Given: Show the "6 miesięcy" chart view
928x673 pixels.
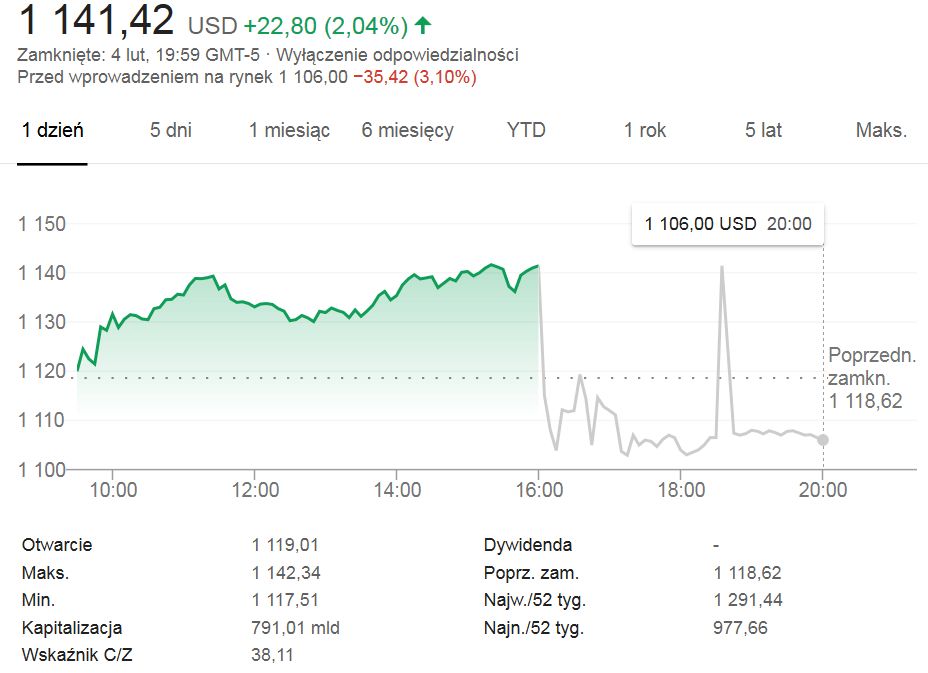Looking at the screenshot, I should coord(408,130).
